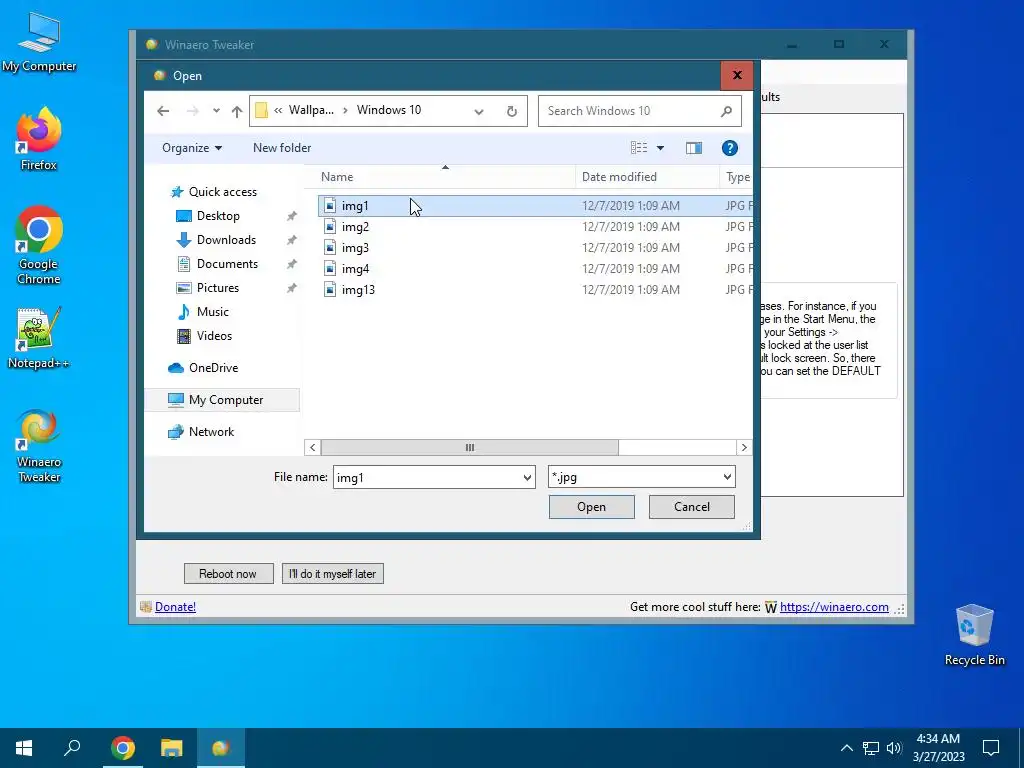Viewport: 1024px width, 768px height.
Task: Open Chrome from the taskbar
Action: (x=123, y=748)
